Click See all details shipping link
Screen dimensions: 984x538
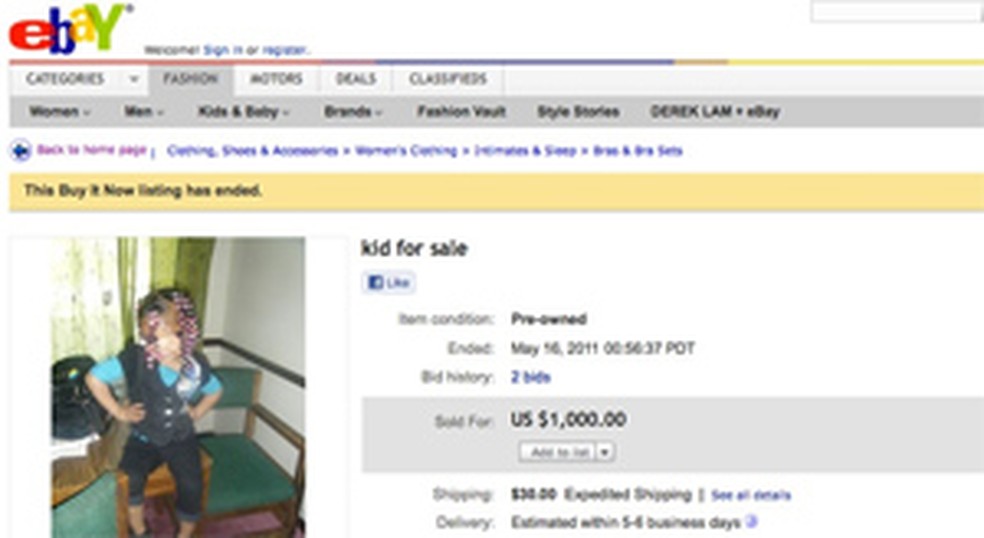click(750, 495)
